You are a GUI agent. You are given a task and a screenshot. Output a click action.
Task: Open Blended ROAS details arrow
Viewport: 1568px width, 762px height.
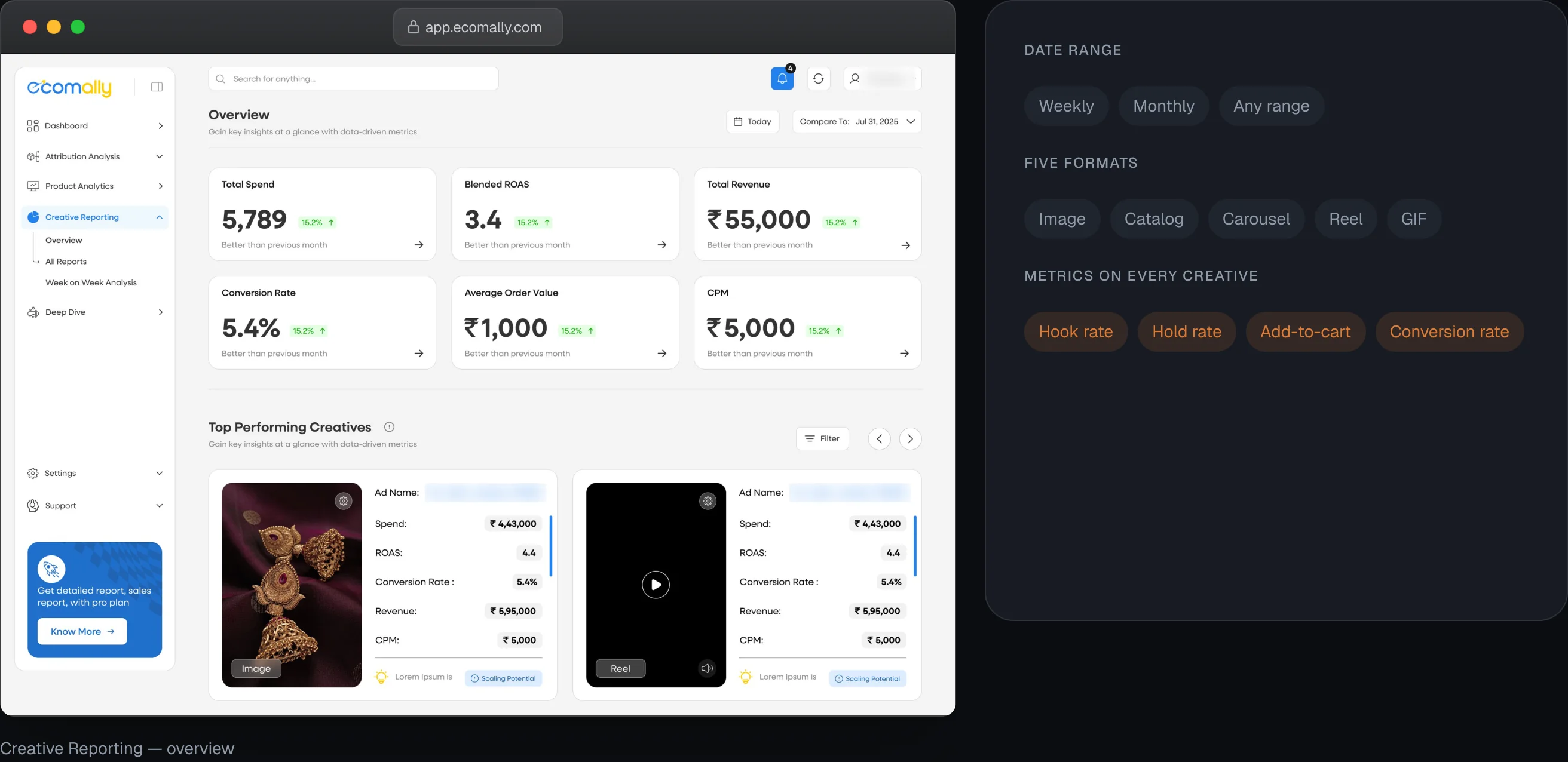(661, 245)
